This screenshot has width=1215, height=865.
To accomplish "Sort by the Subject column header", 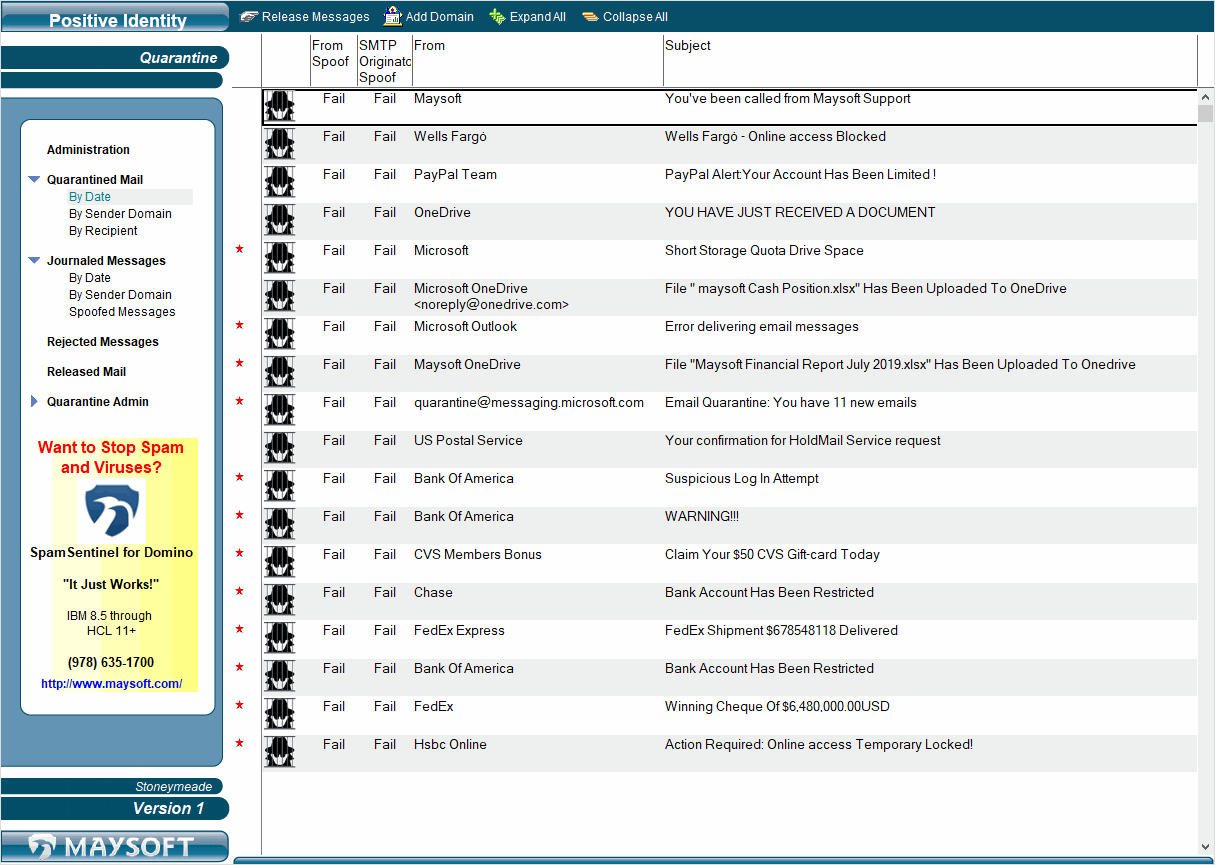I will [x=930, y=60].
